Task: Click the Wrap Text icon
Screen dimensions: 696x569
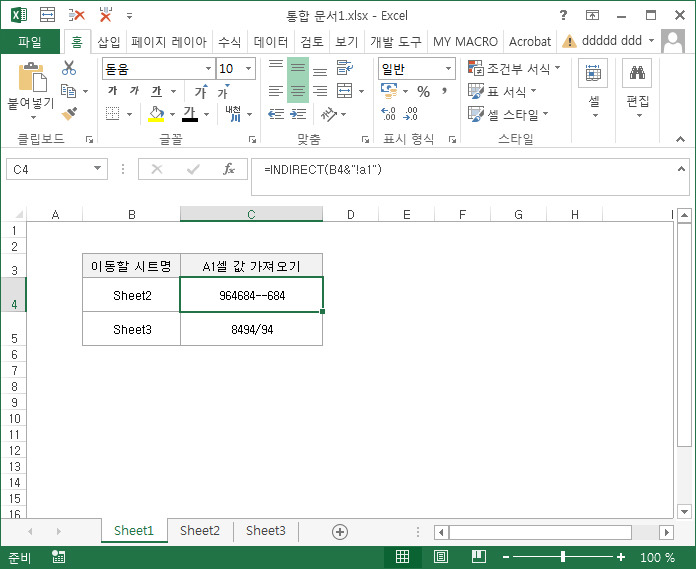Action: pos(344,67)
